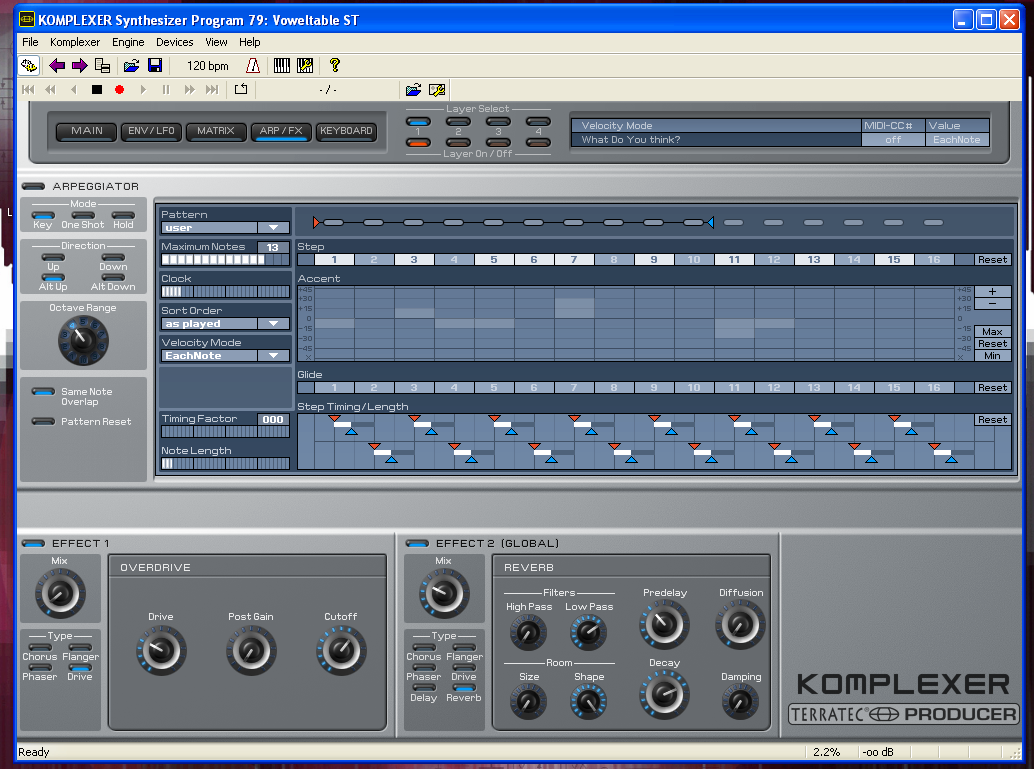Show the piano keyboard icon

point(282,65)
